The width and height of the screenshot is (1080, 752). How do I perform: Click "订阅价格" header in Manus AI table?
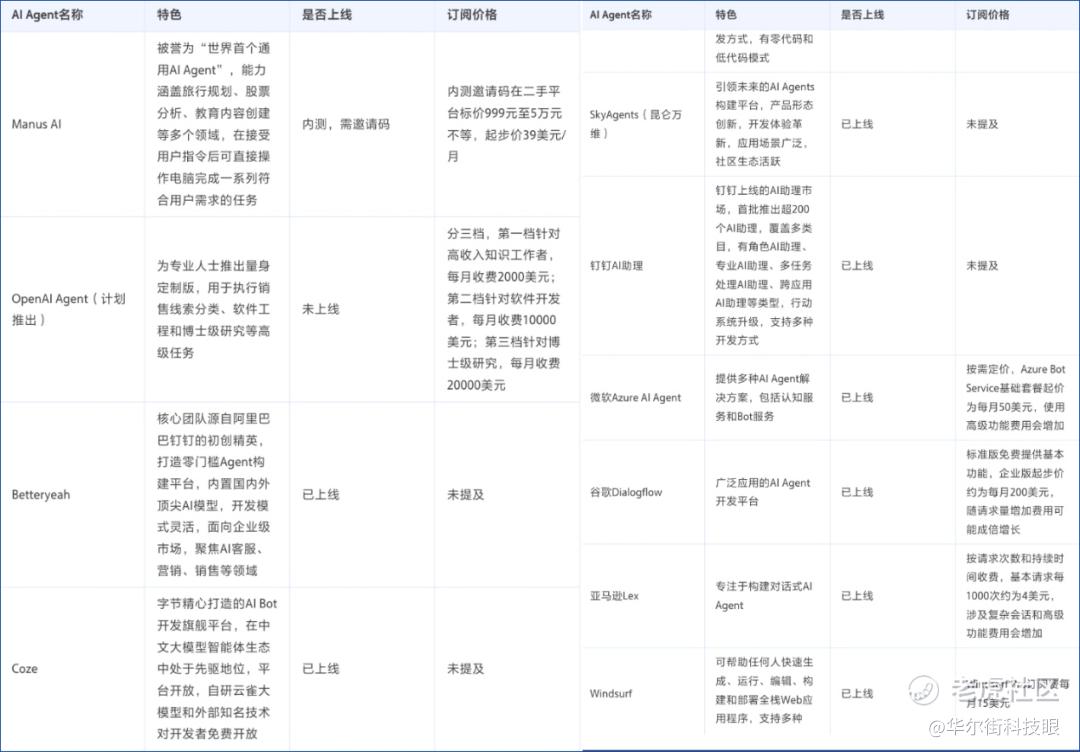[x=472, y=14]
